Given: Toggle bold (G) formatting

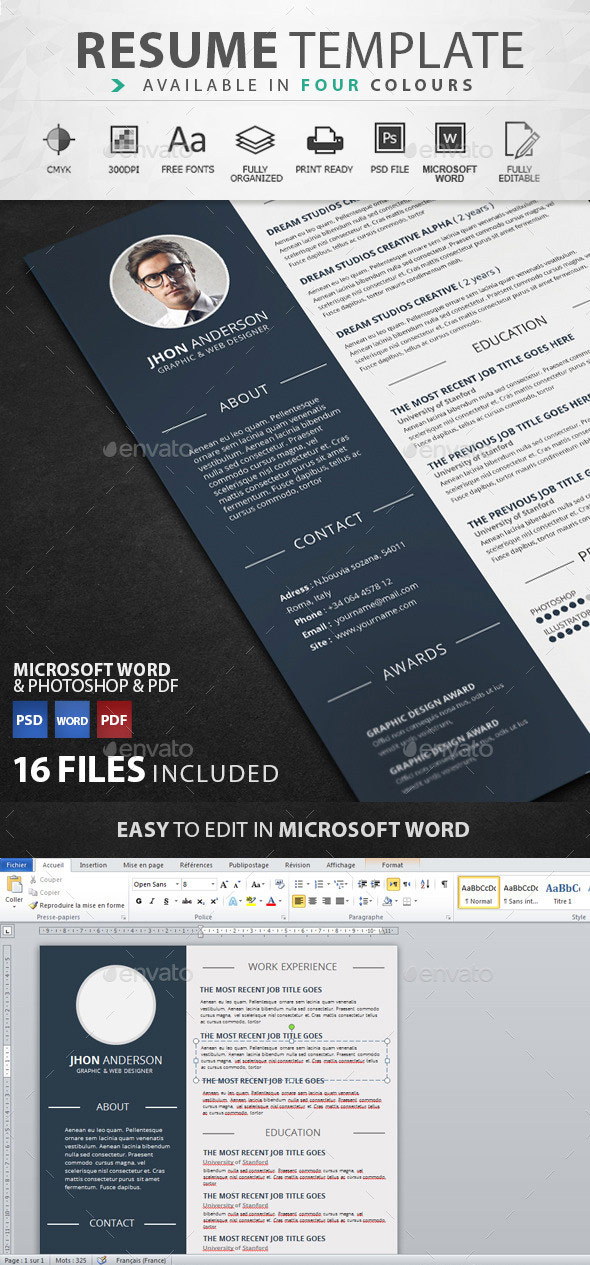Looking at the screenshot, I should 138,901.
